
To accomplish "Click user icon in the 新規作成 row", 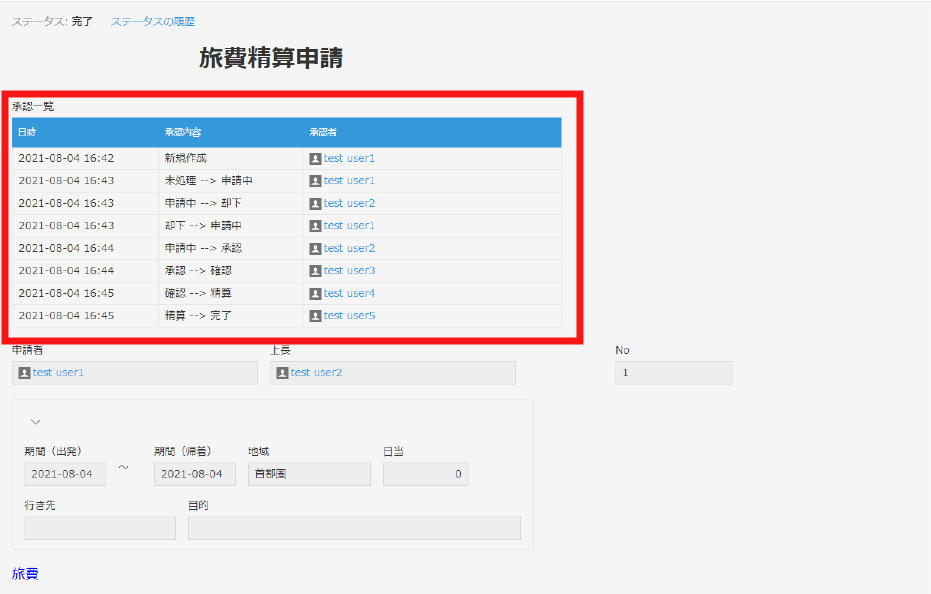I will 315,158.
